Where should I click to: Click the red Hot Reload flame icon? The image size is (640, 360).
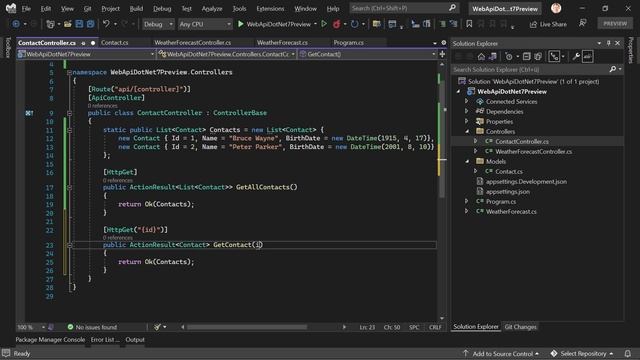[336, 24]
